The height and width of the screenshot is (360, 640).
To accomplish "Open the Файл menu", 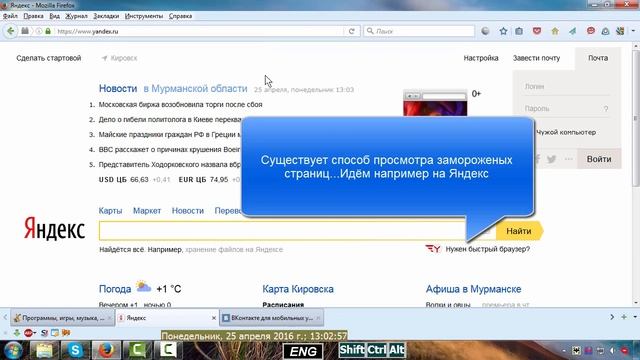I will 10,16.
